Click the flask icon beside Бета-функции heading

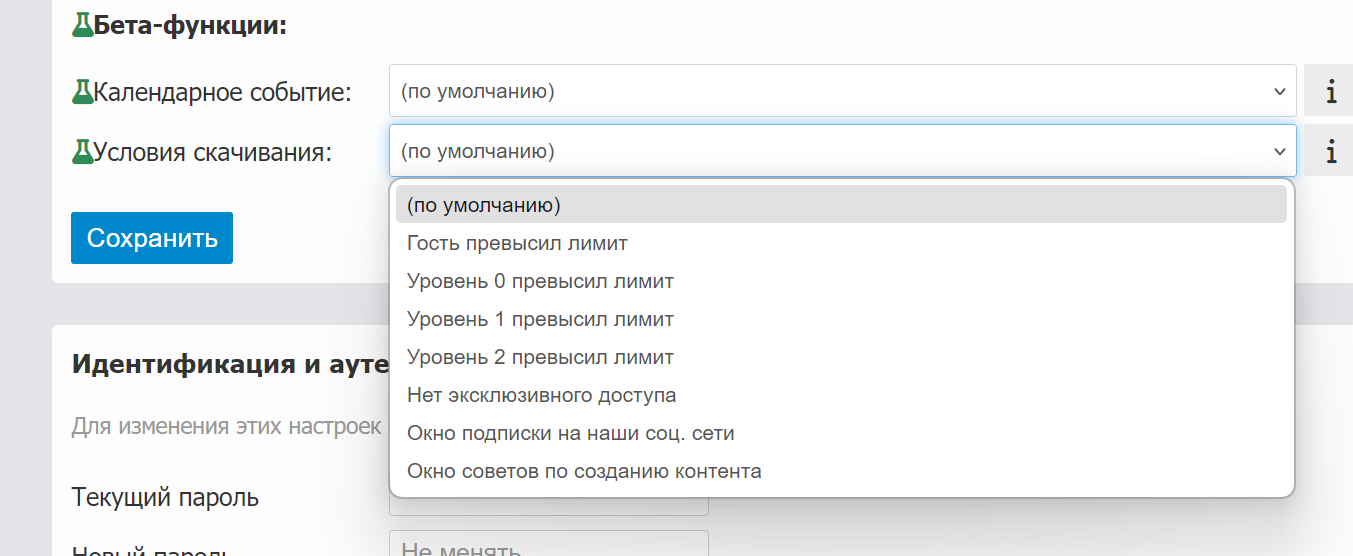(82, 26)
